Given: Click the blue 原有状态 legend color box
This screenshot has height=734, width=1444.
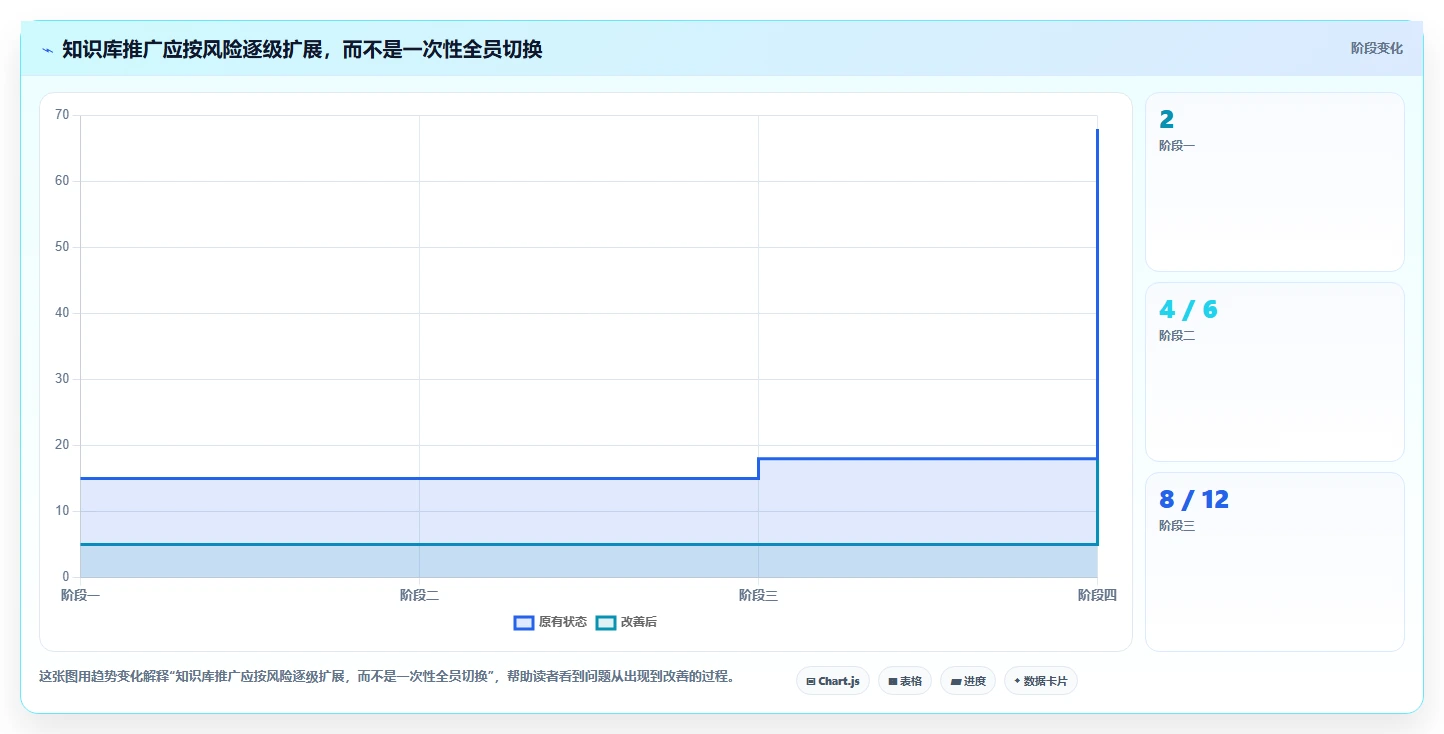Looking at the screenshot, I should pos(524,622).
